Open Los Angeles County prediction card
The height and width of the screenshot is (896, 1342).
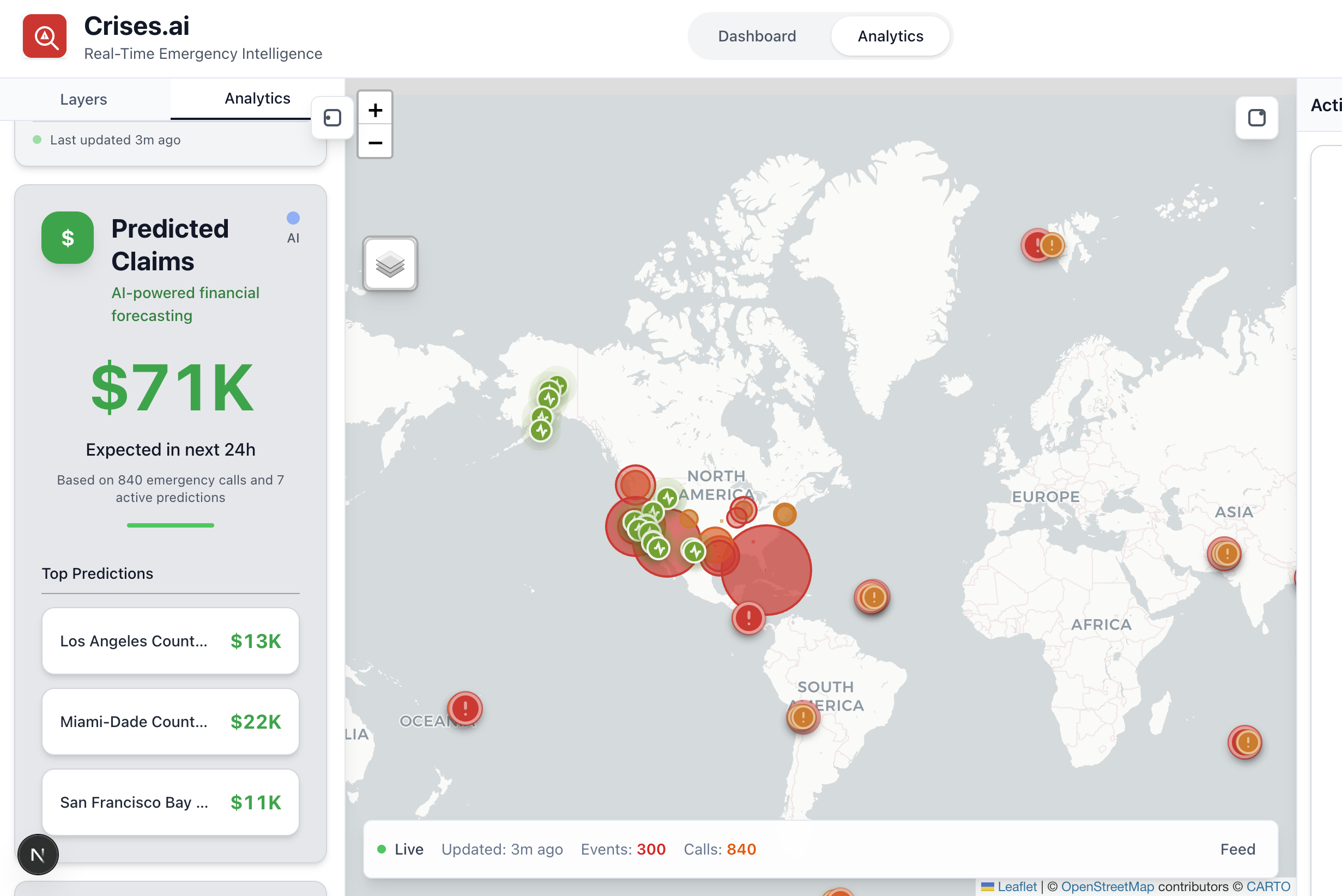(170, 641)
